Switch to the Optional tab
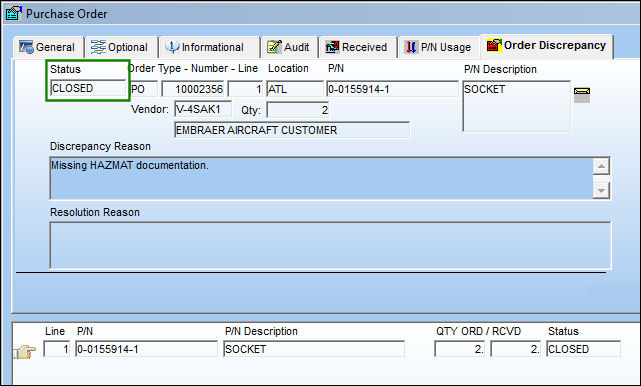The width and height of the screenshot is (641, 386). tap(121, 47)
